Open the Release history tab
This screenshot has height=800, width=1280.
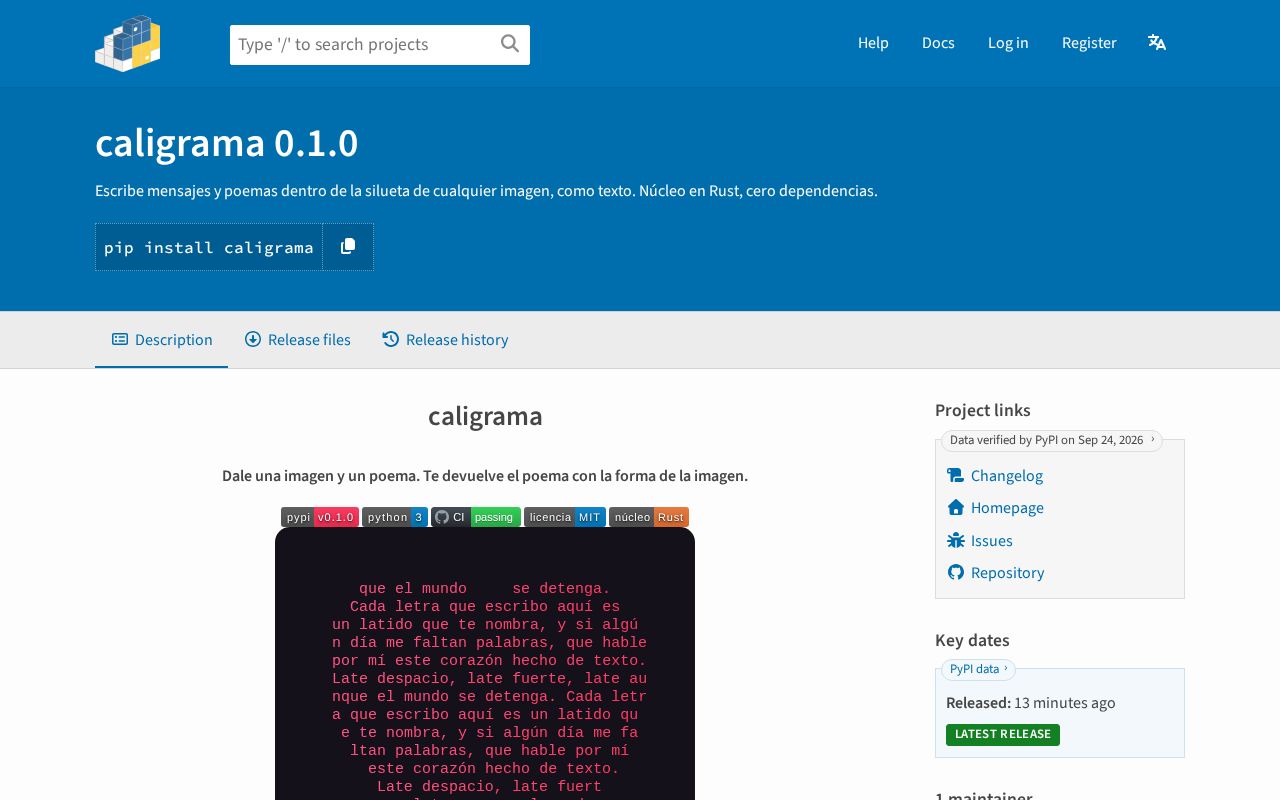[x=445, y=340]
